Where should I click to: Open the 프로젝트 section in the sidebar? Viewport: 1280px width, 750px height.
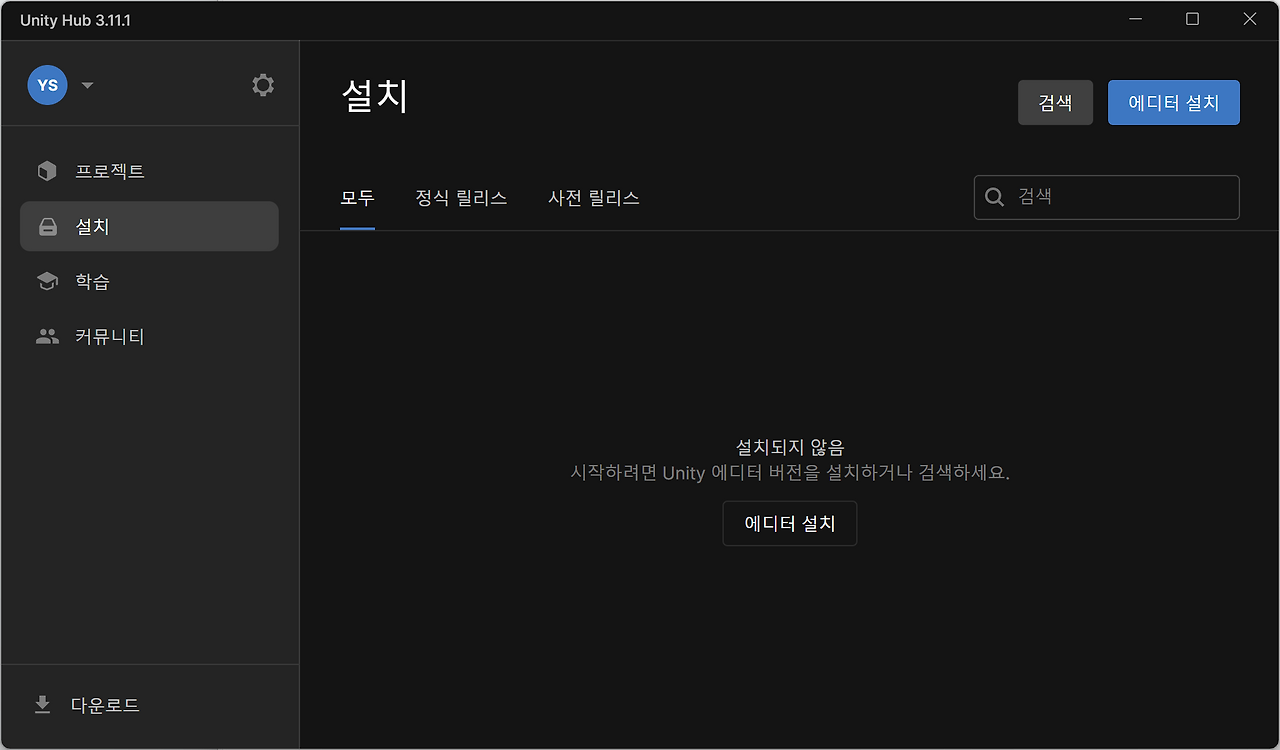click(x=110, y=171)
